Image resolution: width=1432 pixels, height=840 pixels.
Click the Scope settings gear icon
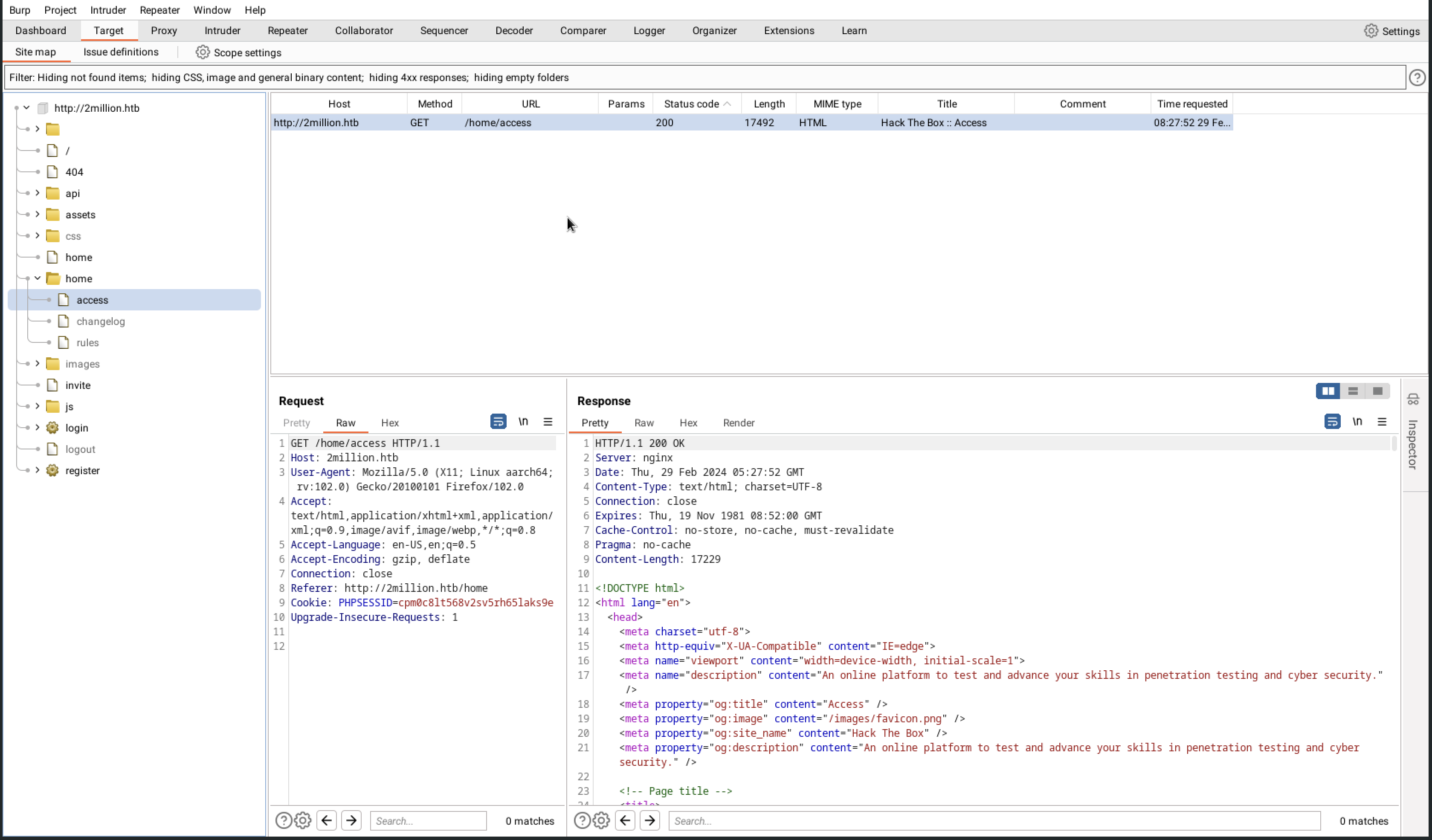pos(202,52)
